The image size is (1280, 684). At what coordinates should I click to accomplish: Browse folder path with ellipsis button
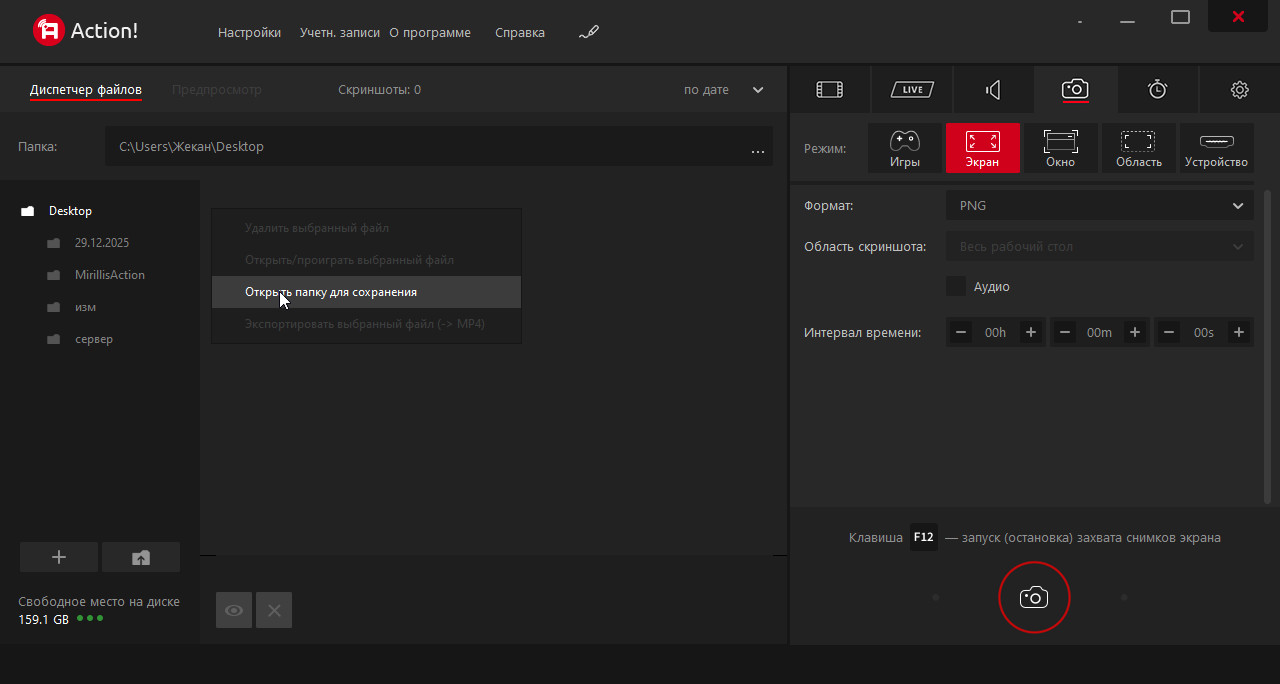coord(757,149)
